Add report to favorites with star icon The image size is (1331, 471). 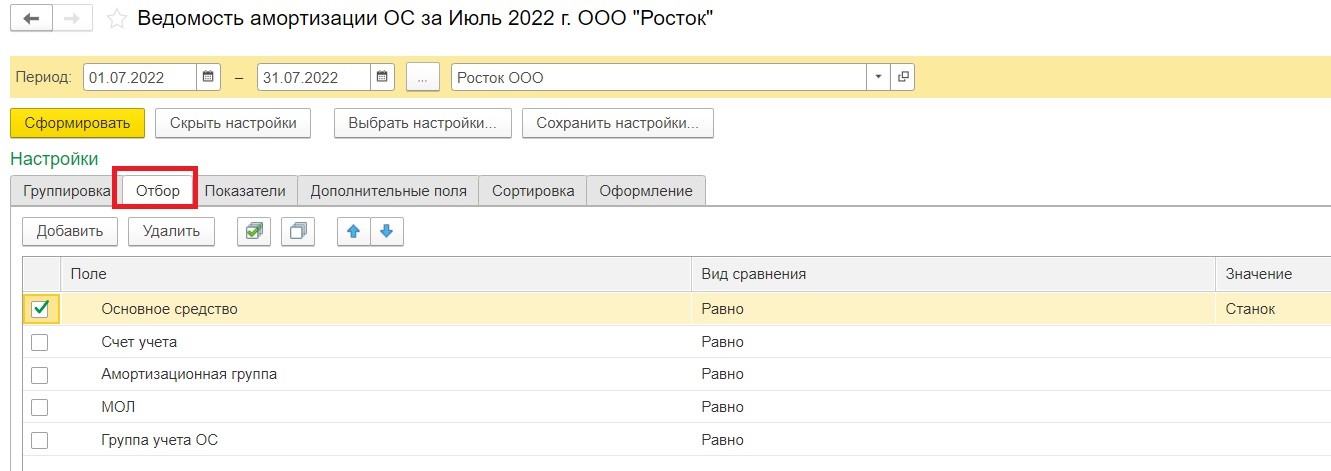tap(117, 19)
